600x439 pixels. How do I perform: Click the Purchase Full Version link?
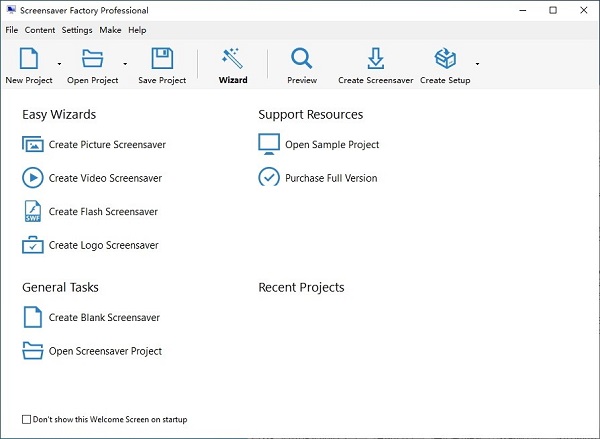click(x=331, y=178)
